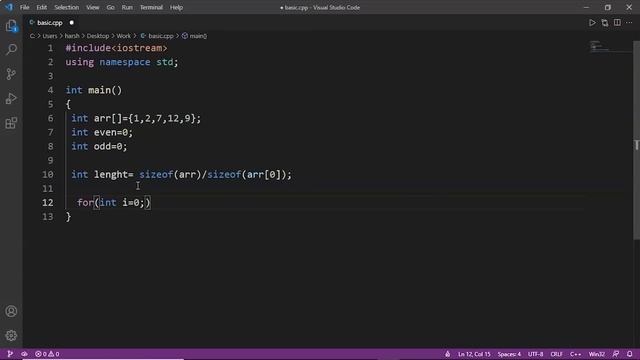The width and height of the screenshot is (640, 360).
Task: Click Ln 12, Col 15 in status bar
Action: [x=474, y=354]
